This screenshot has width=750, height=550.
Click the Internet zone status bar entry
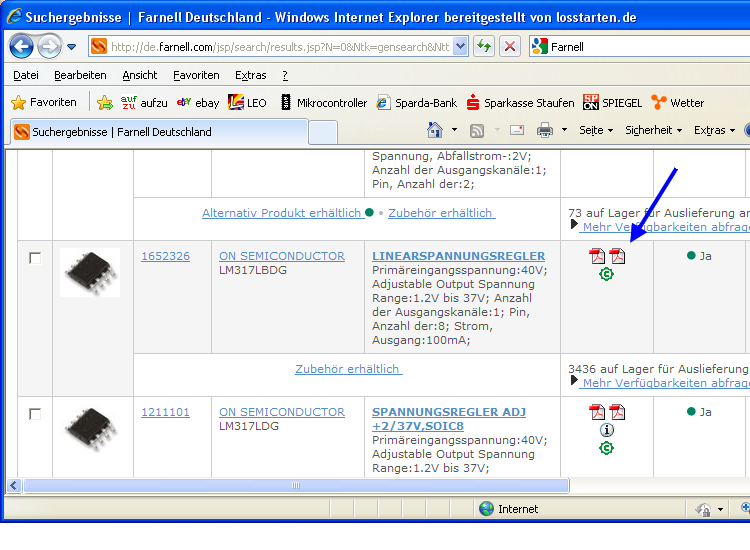(x=509, y=509)
